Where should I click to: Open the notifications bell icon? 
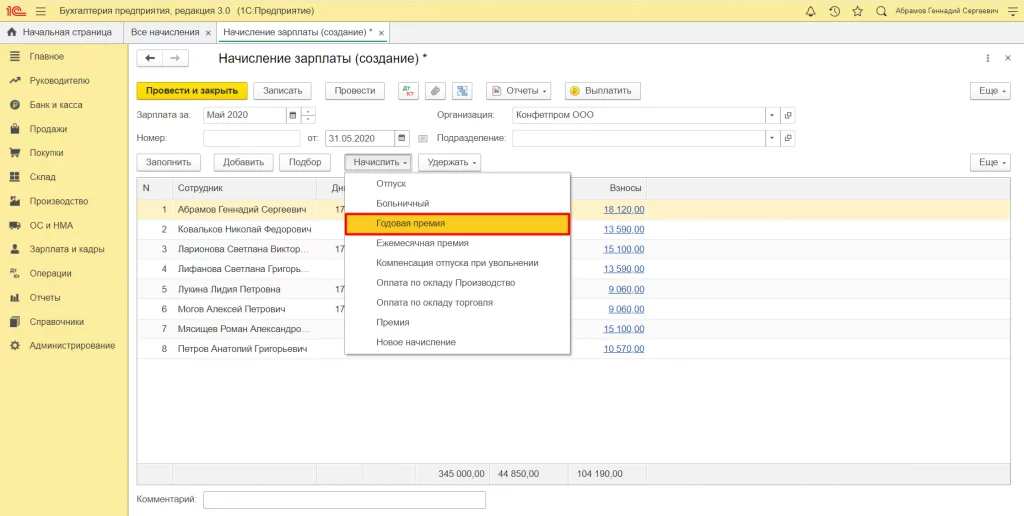(810, 11)
